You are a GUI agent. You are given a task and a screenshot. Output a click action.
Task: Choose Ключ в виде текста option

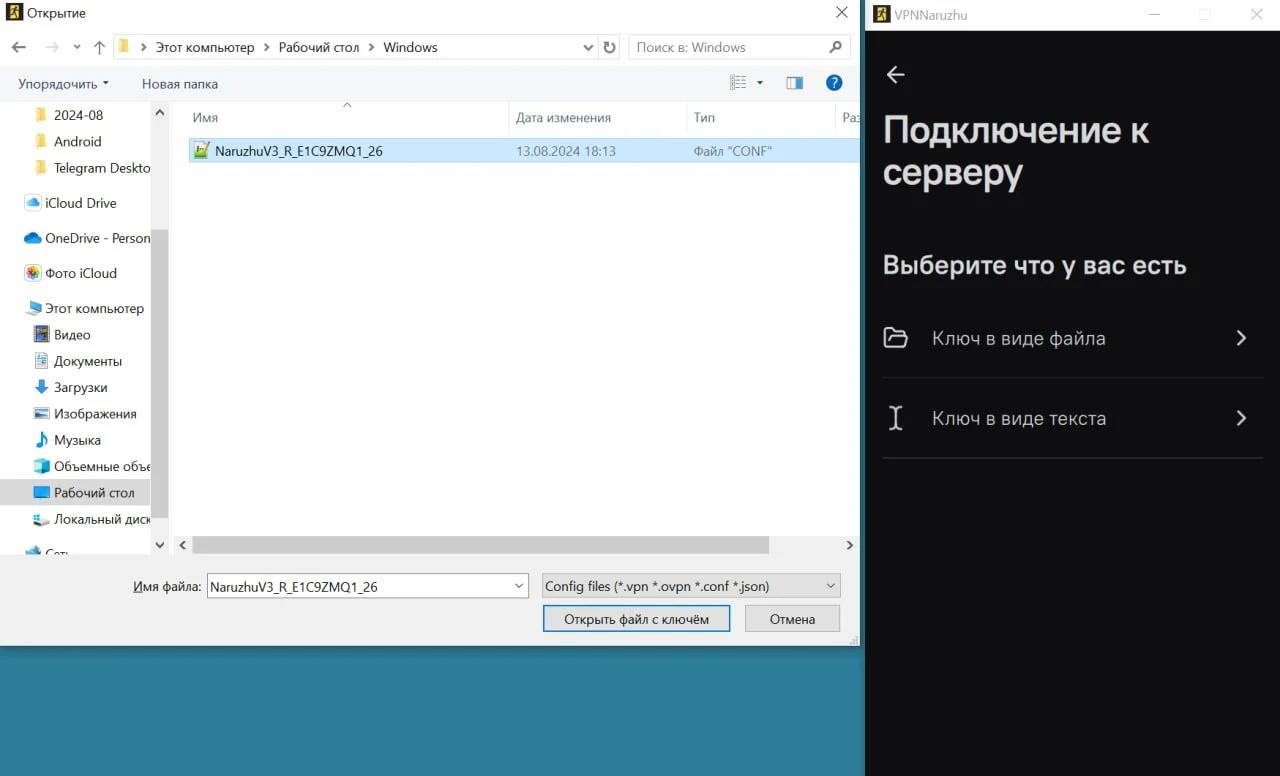click(x=1073, y=418)
